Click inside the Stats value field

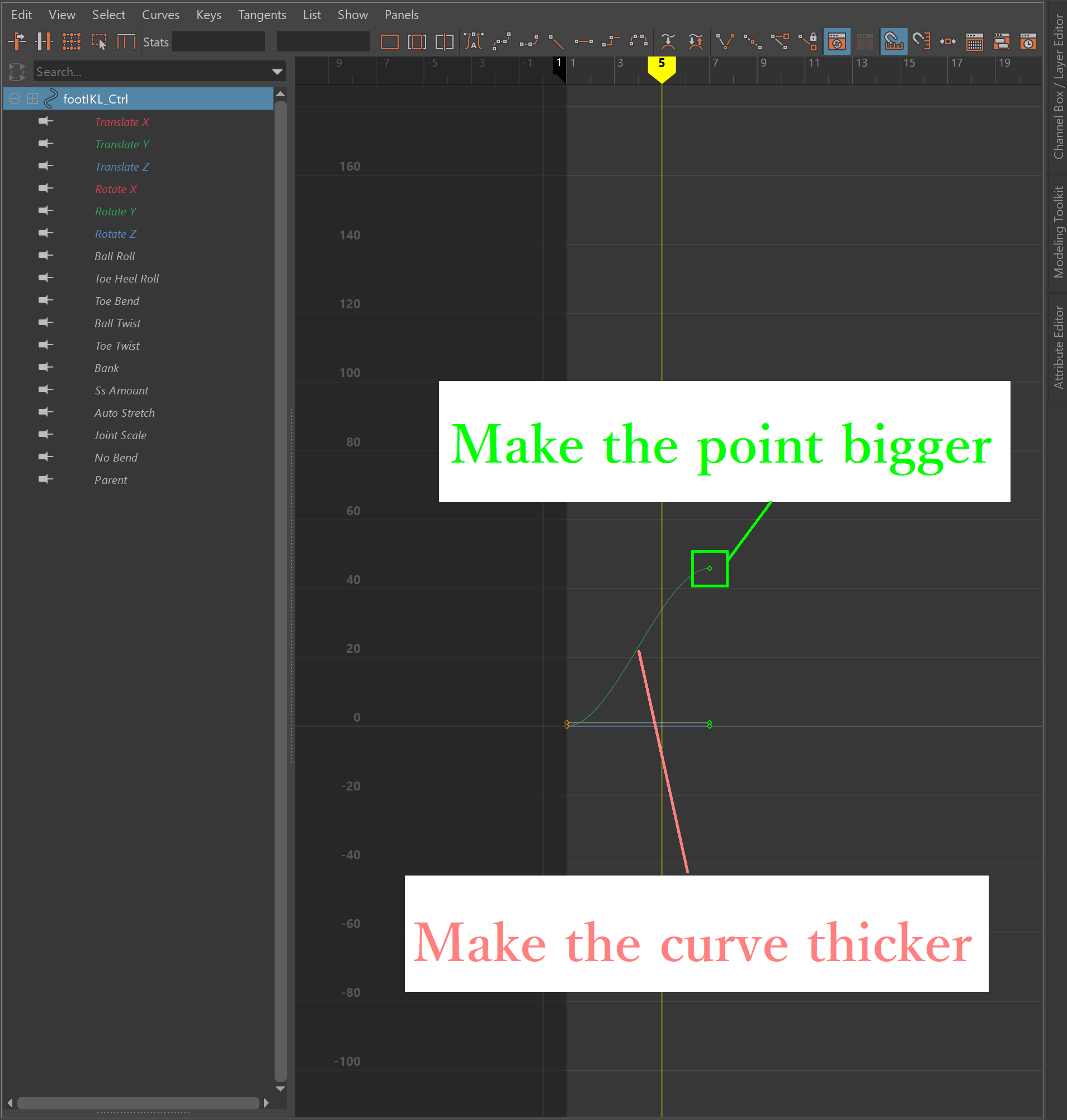(218, 41)
